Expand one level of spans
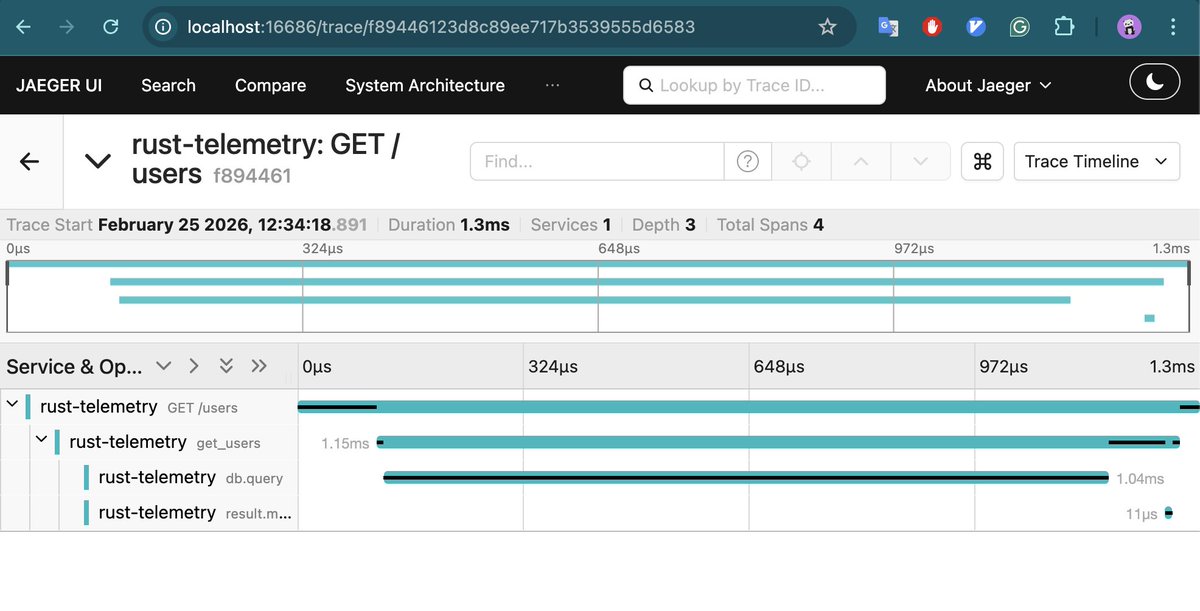Image resolution: width=1200 pixels, height=611 pixels. click(163, 366)
